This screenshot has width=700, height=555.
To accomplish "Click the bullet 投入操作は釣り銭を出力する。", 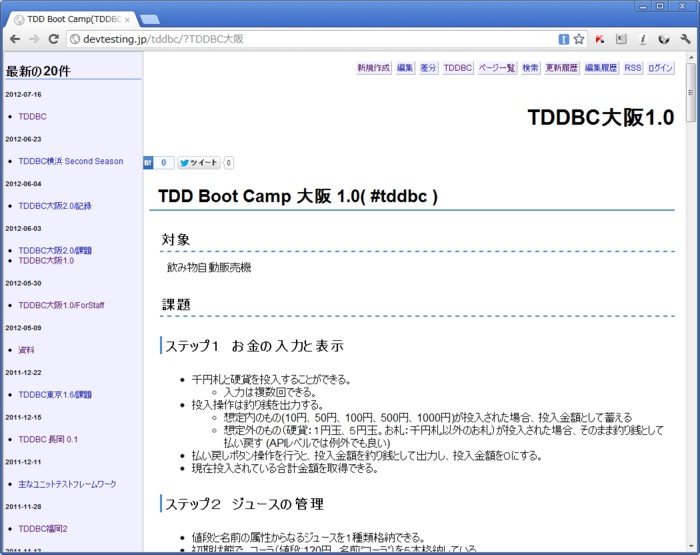I will tap(258, 405).
